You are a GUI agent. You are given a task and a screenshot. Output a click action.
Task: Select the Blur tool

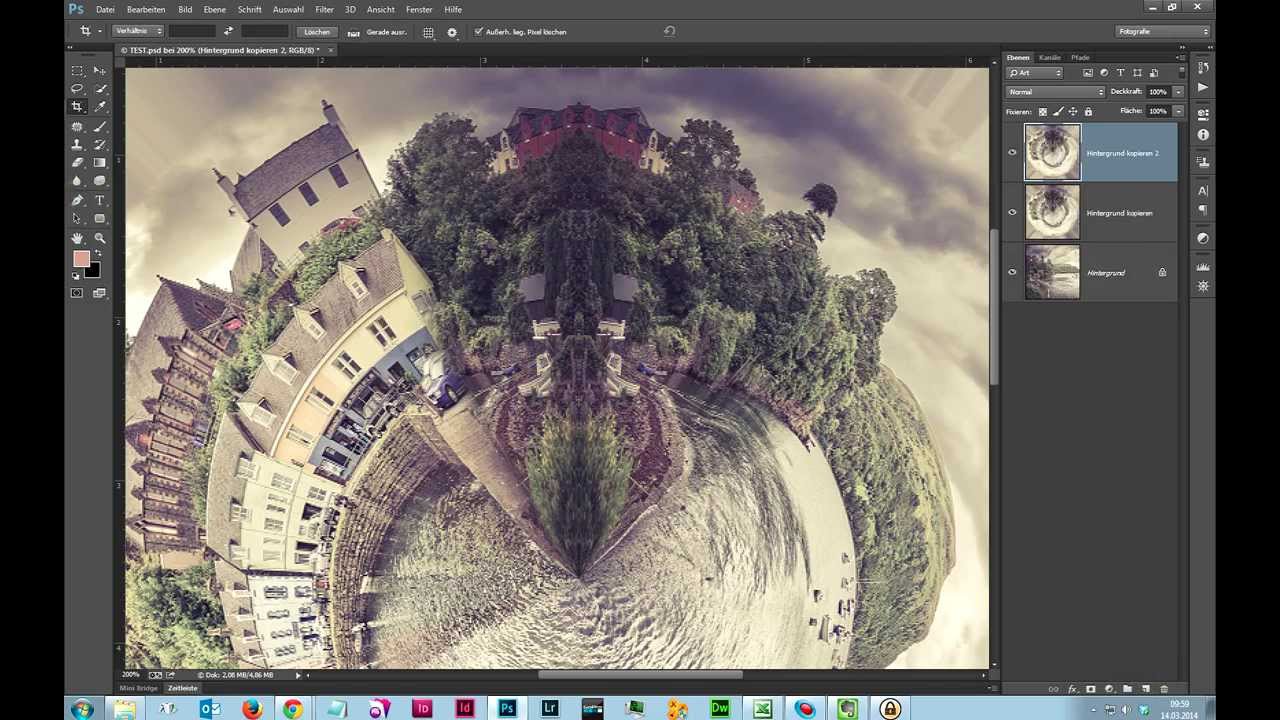point(77,181)
